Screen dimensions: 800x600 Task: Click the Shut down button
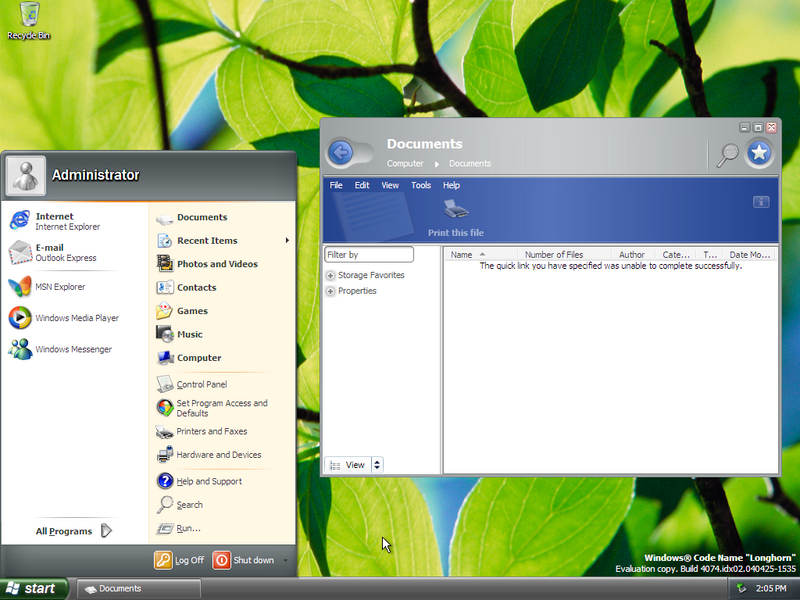[243, 560]
